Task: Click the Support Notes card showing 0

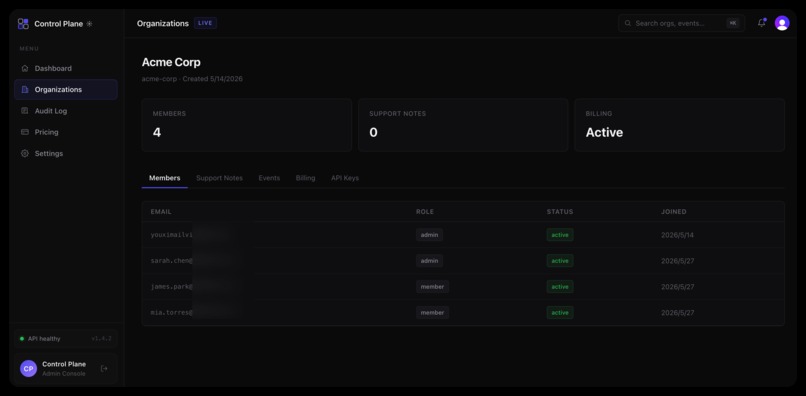Action: 463,125
